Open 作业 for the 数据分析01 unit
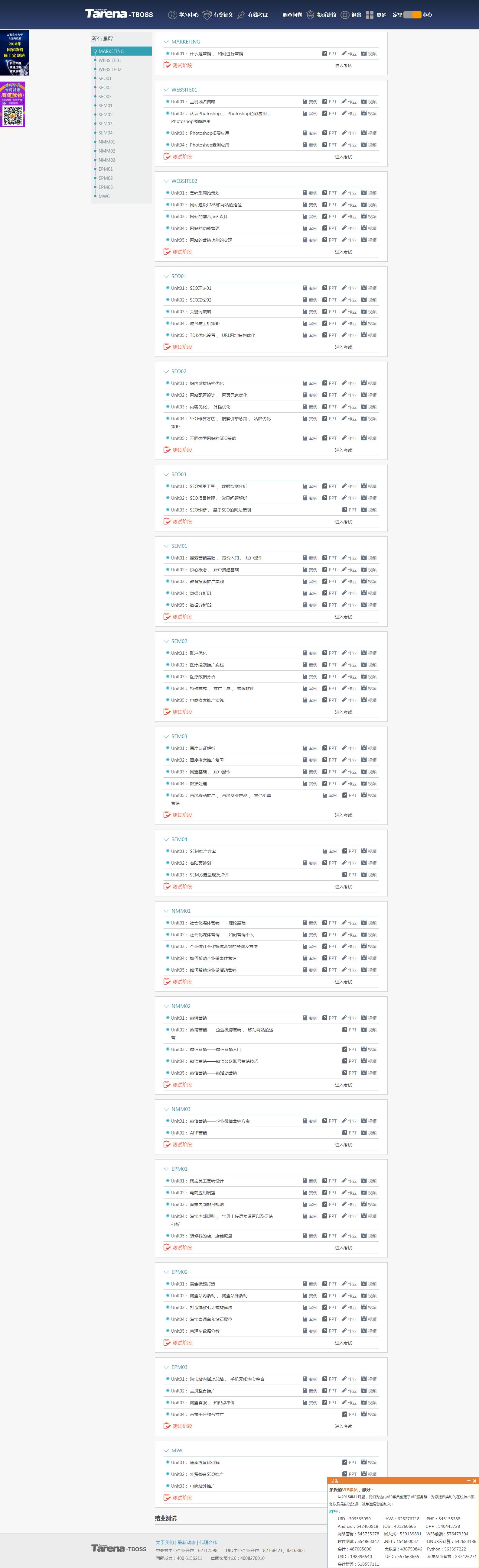Viewport: 479px width, 1568px height. [x=349, y=593]
